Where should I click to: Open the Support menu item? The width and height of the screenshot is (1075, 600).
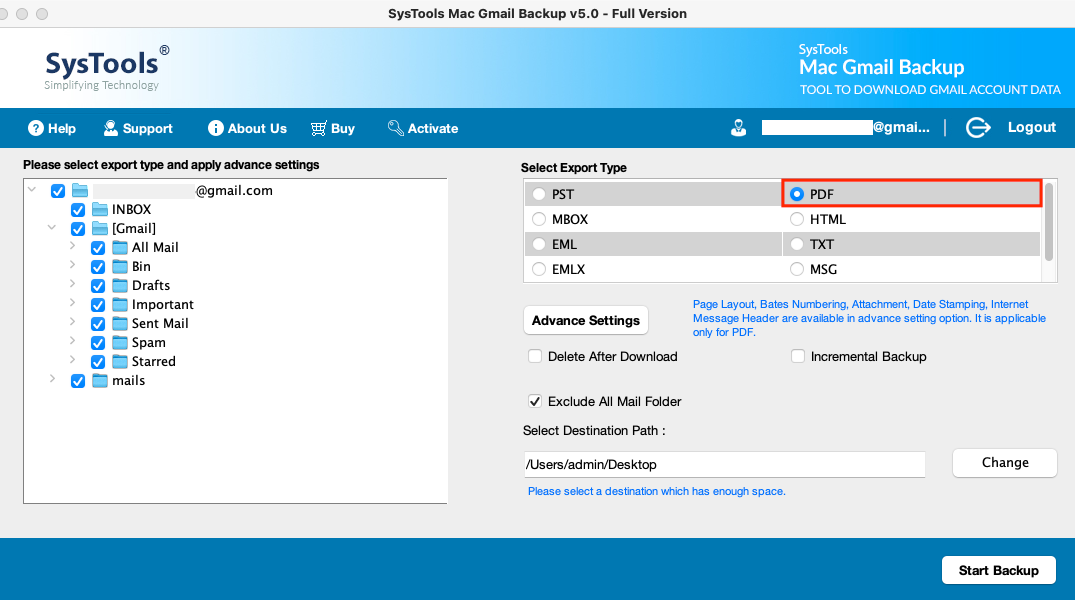click(138, 128)
